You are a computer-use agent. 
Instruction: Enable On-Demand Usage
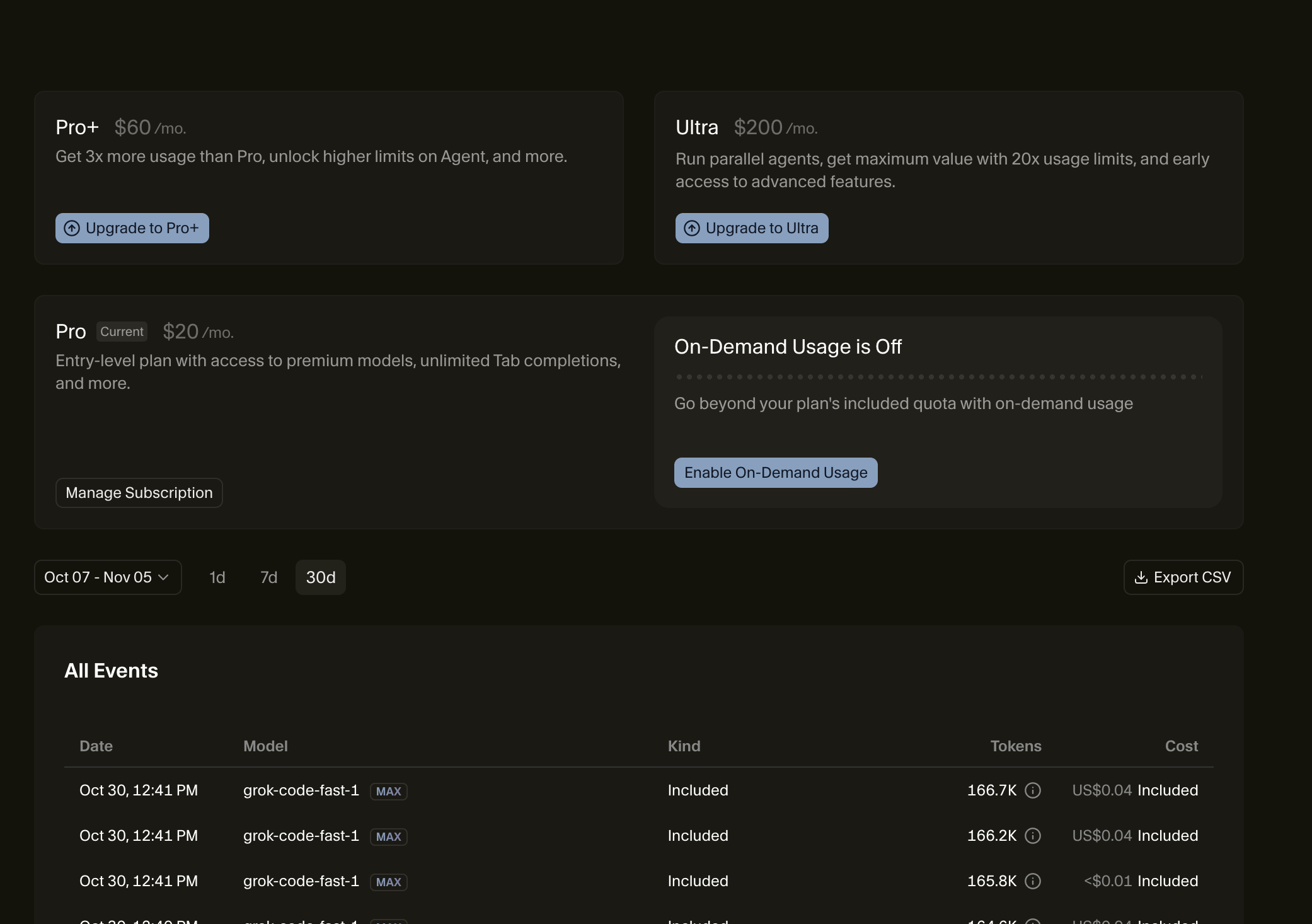pyautogui.click(x=775, y=473)
